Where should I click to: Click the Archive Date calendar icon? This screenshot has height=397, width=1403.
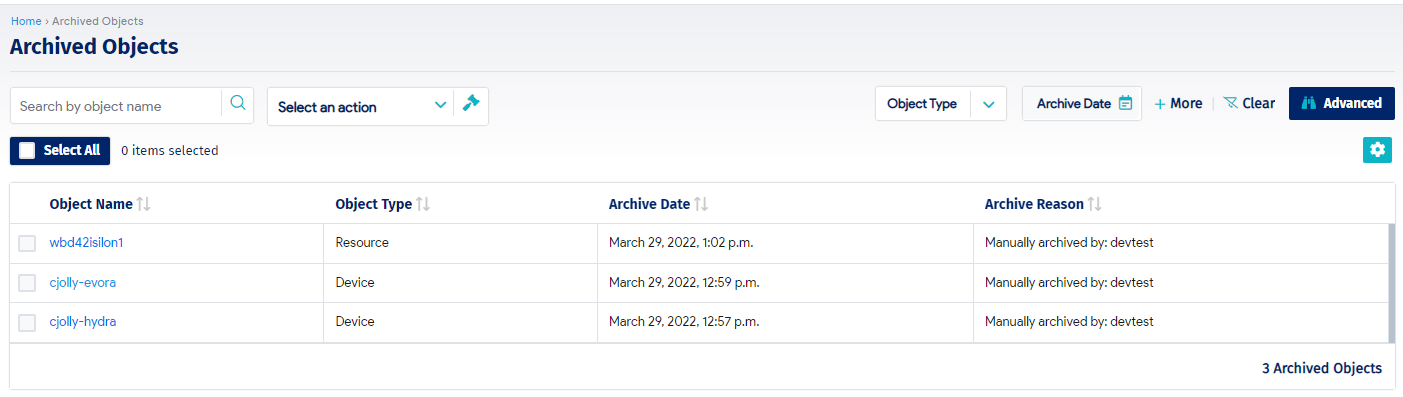tap(1125, 103)
